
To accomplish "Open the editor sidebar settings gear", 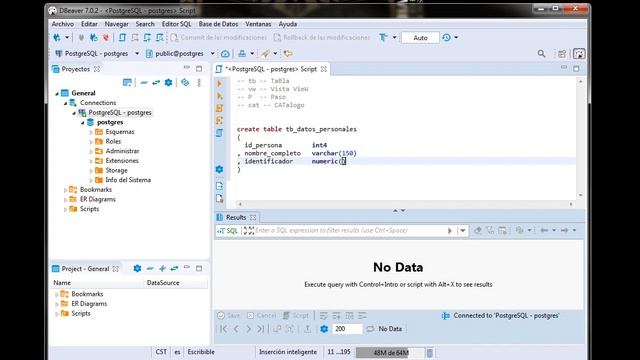I will [x=220, y=169].
